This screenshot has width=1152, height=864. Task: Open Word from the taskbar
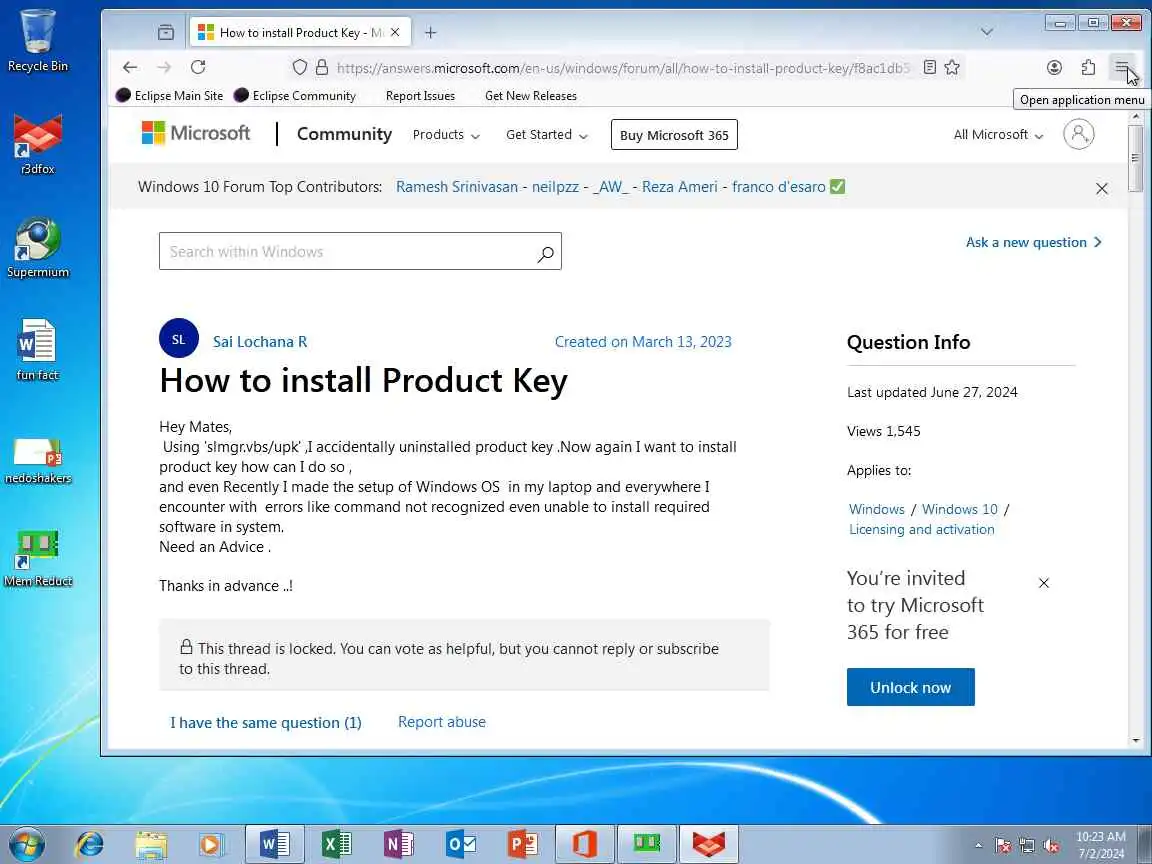pos(275,844)
